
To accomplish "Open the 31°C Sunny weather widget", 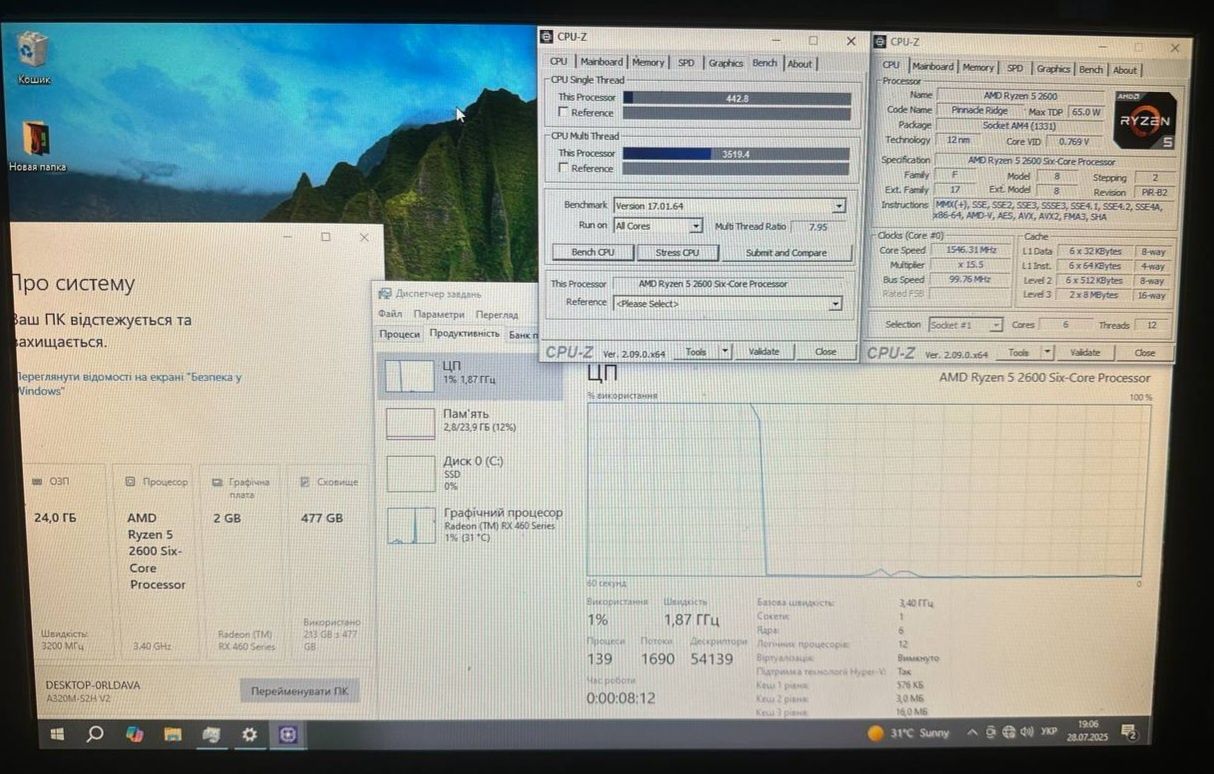I will click(x=908, y=733).
